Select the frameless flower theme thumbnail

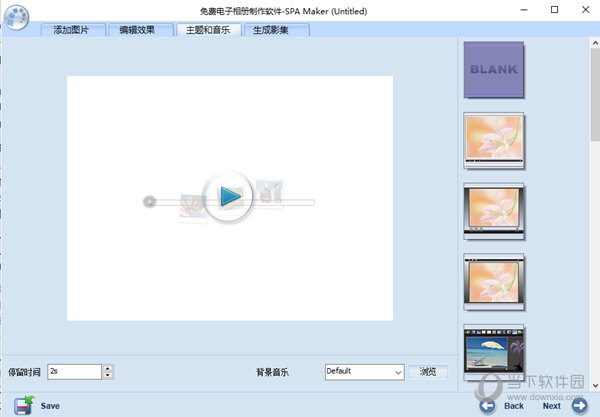tap(494, 140)
